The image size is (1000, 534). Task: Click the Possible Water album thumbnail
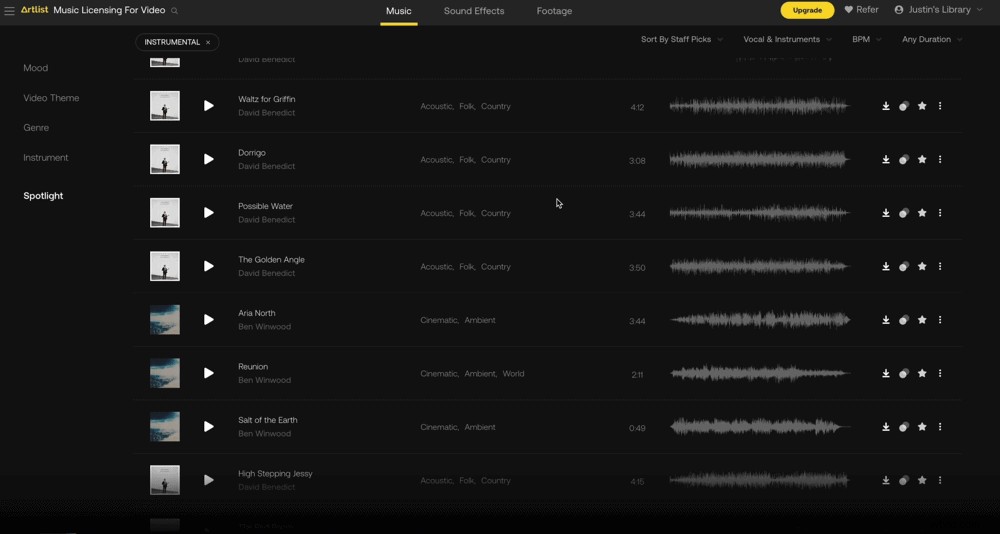point(165,212)
